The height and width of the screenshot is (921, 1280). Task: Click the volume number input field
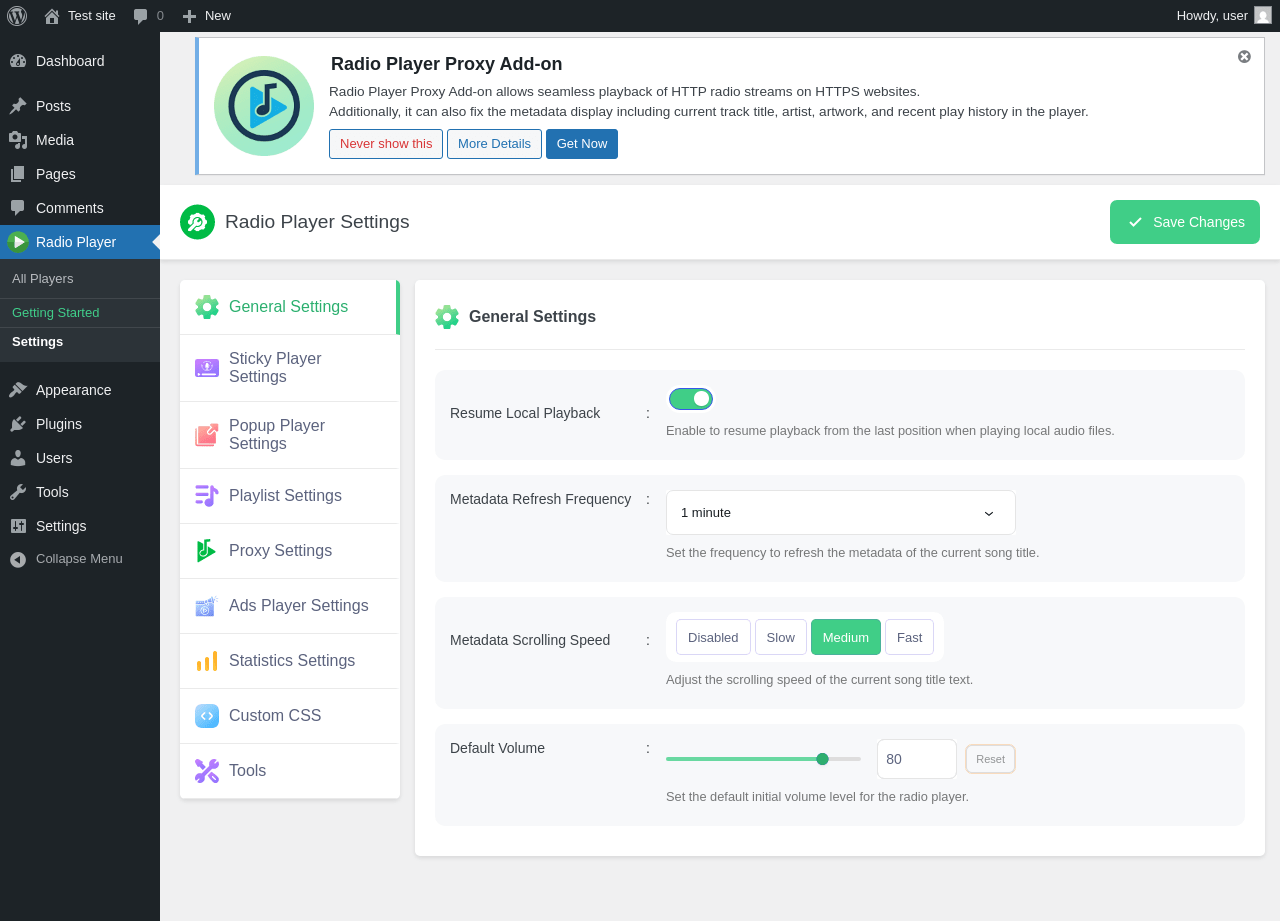pyautogui.click(x=916, y=759)
